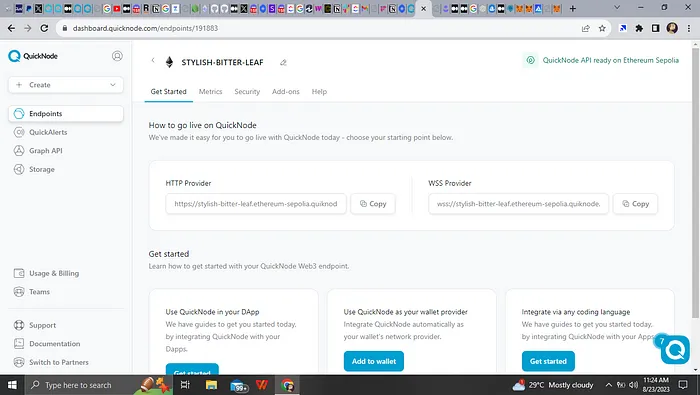Open the user account avatar icon
This screenshot has height=395, width=700.
point(117,56)
